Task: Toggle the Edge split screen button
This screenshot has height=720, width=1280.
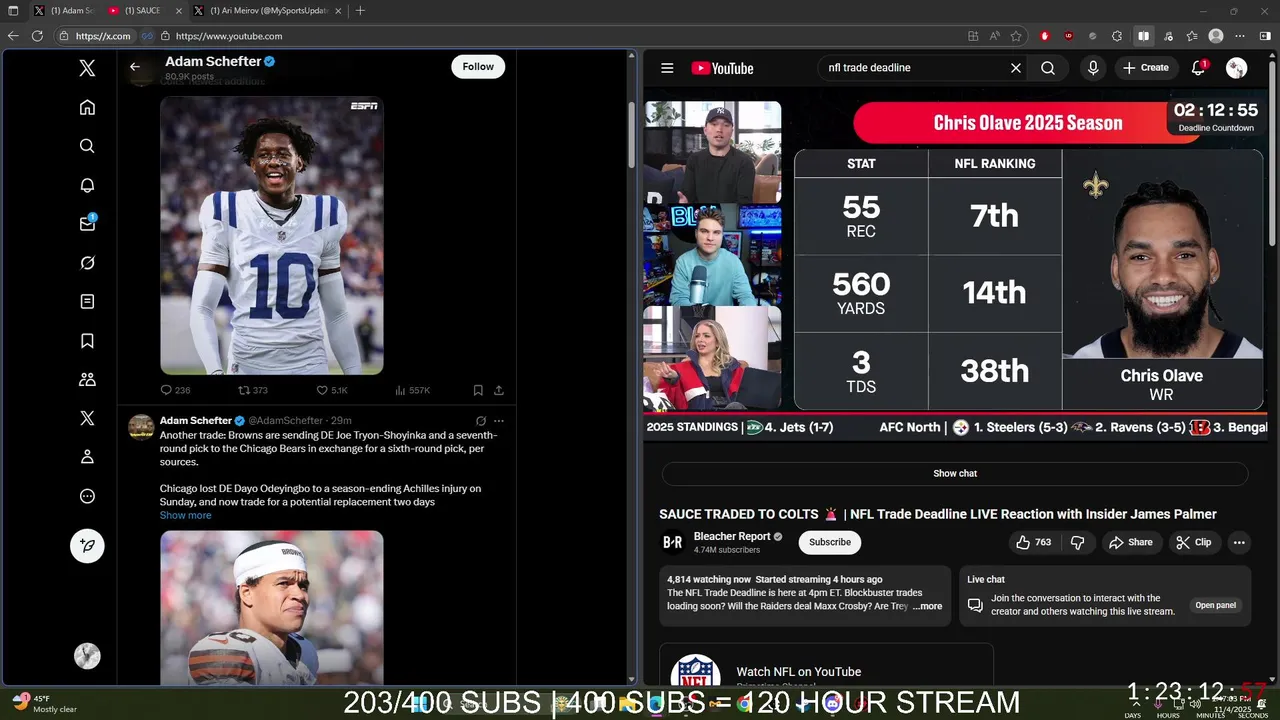Action: tap(1143, 36)
